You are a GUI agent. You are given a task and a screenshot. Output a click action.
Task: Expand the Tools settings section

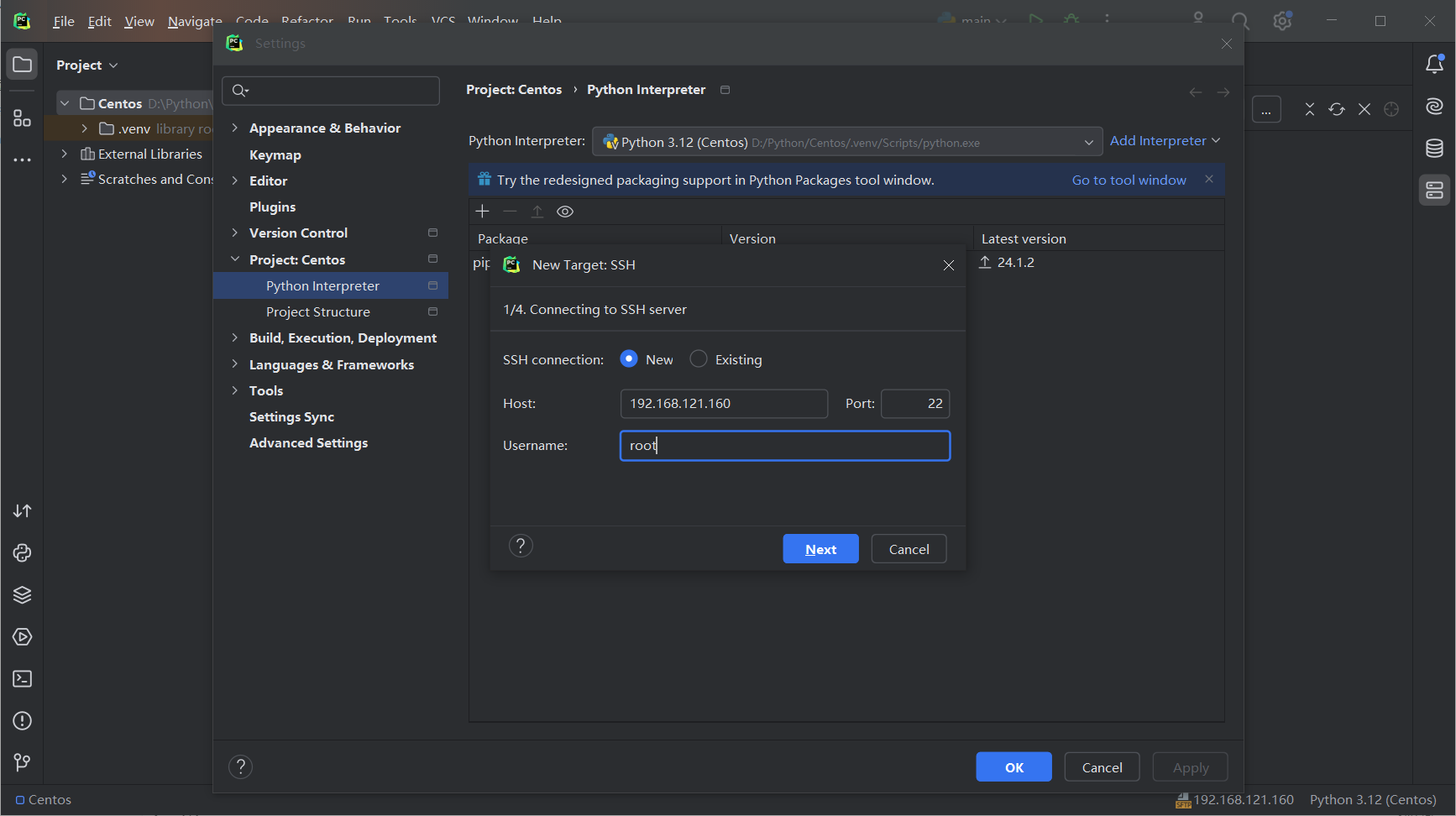point(235,390)
